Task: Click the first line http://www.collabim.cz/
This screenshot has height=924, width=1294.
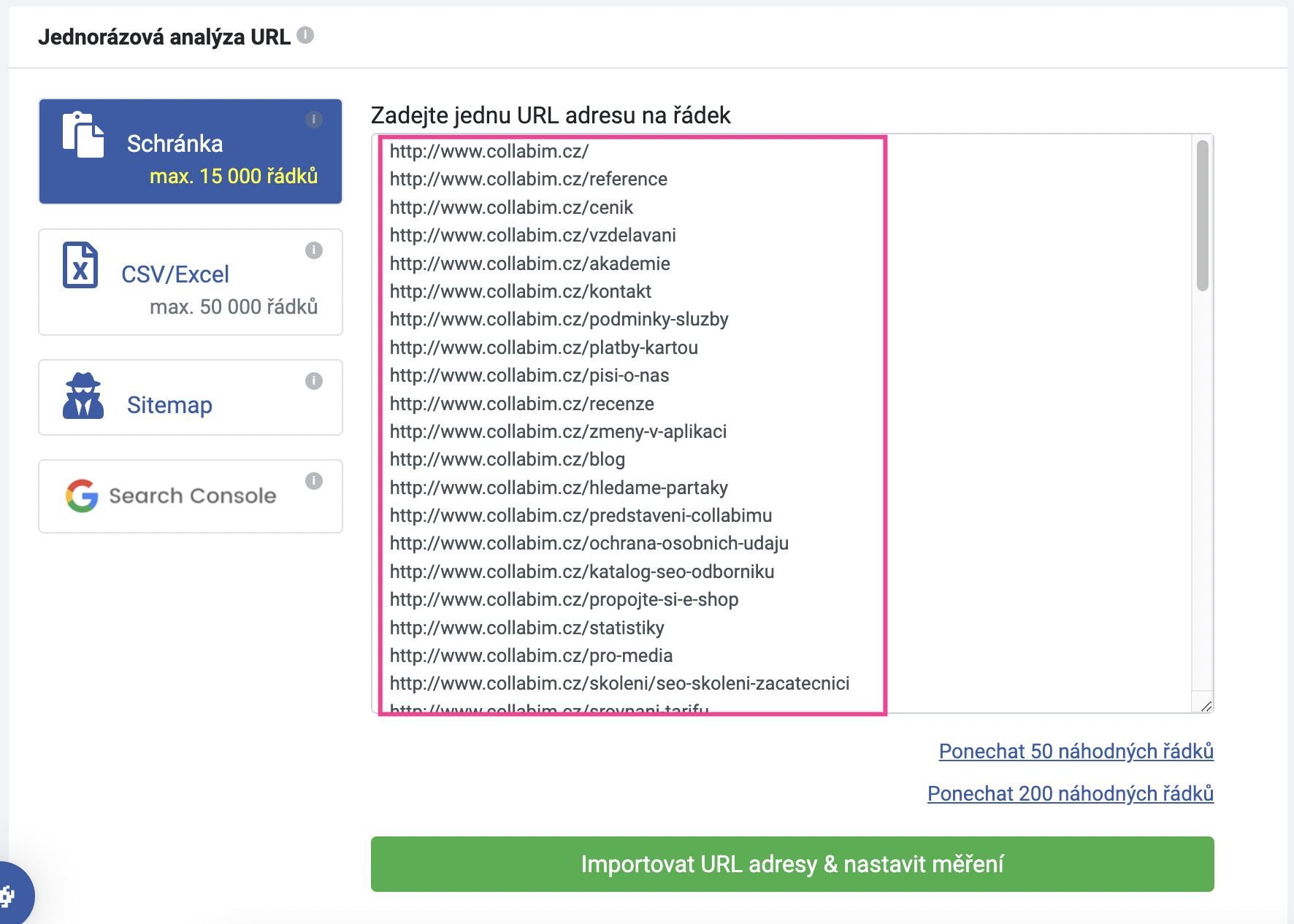Action: click(489, 151)
